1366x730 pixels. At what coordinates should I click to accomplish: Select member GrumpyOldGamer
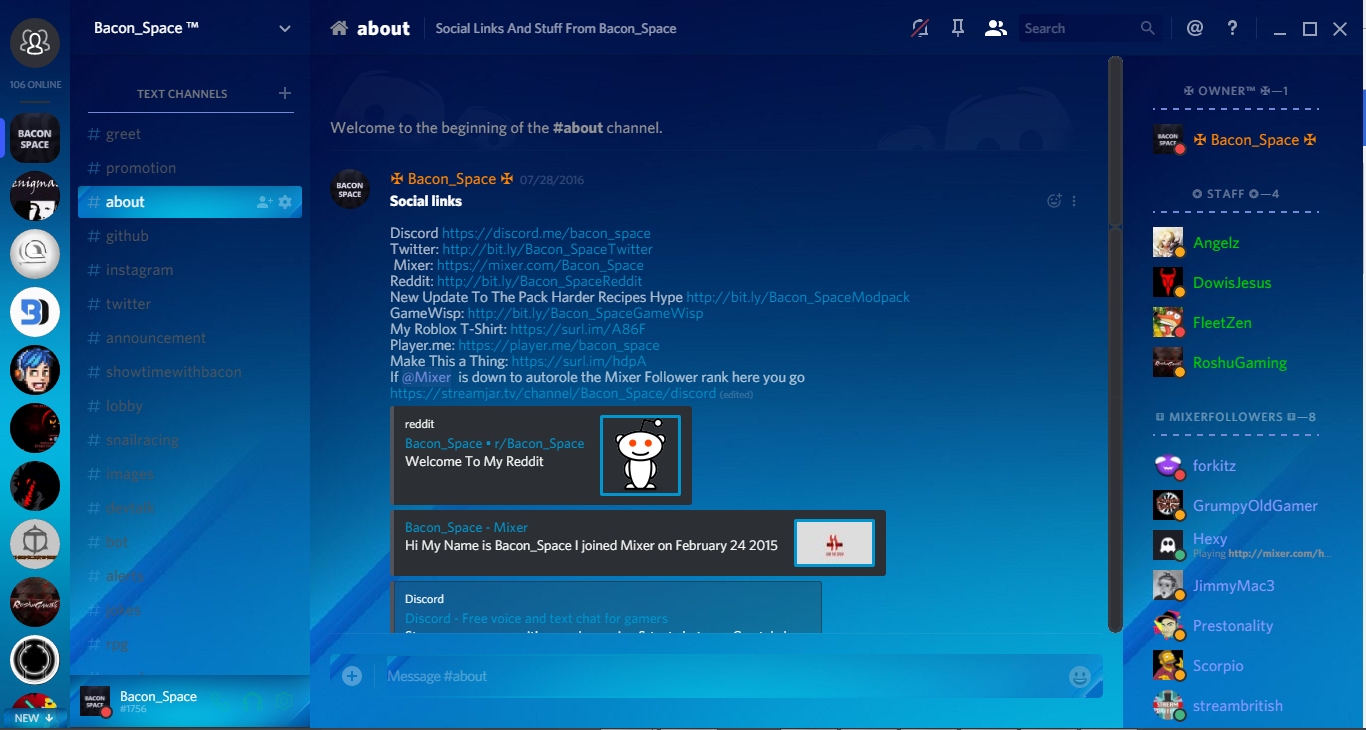point(1236,506)
